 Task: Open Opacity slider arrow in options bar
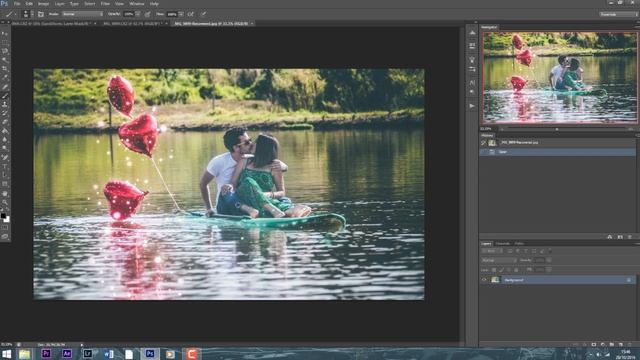[x=138, y=14]
